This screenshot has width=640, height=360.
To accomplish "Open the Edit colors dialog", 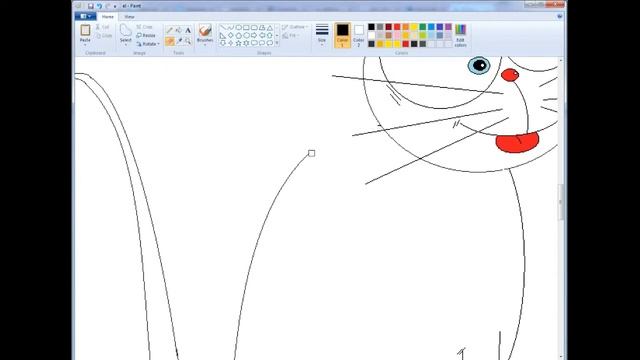I will tap(460, 35).
